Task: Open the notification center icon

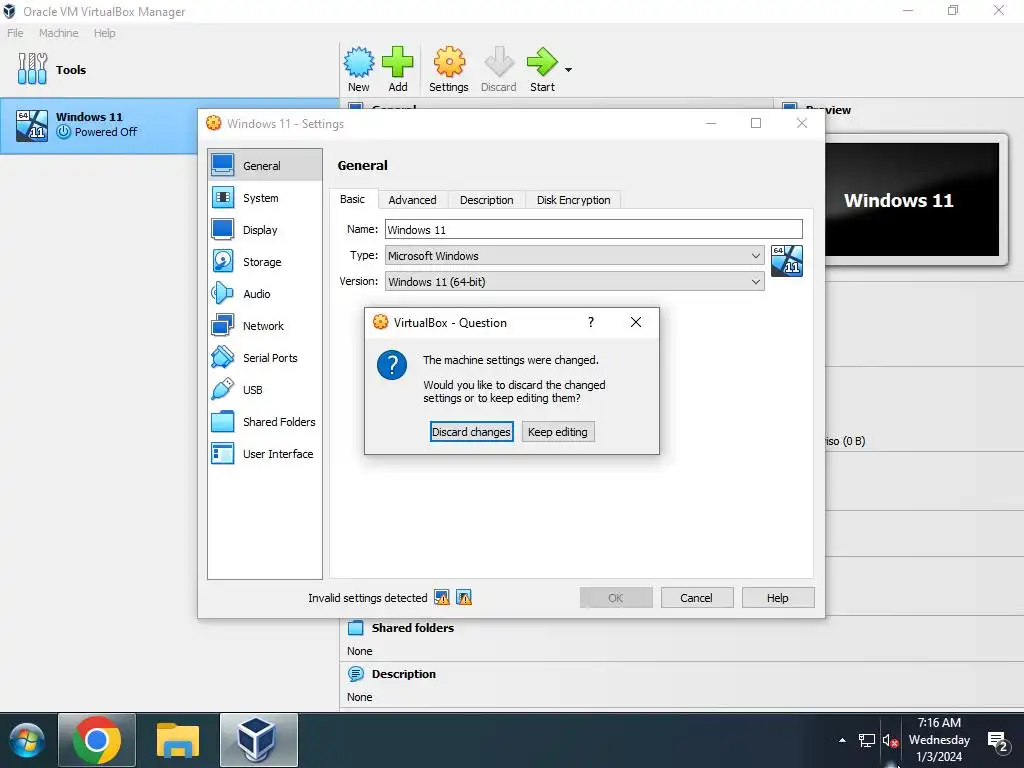Action: (997, 741)
